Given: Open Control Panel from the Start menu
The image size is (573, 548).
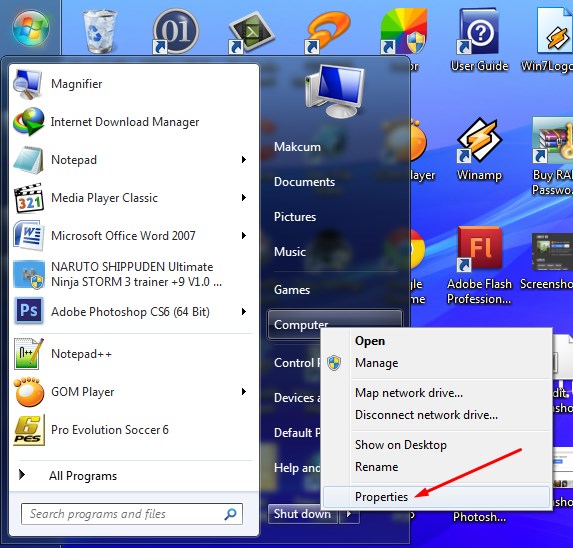Looking at the screenshot, I should [x=297, y=363].
